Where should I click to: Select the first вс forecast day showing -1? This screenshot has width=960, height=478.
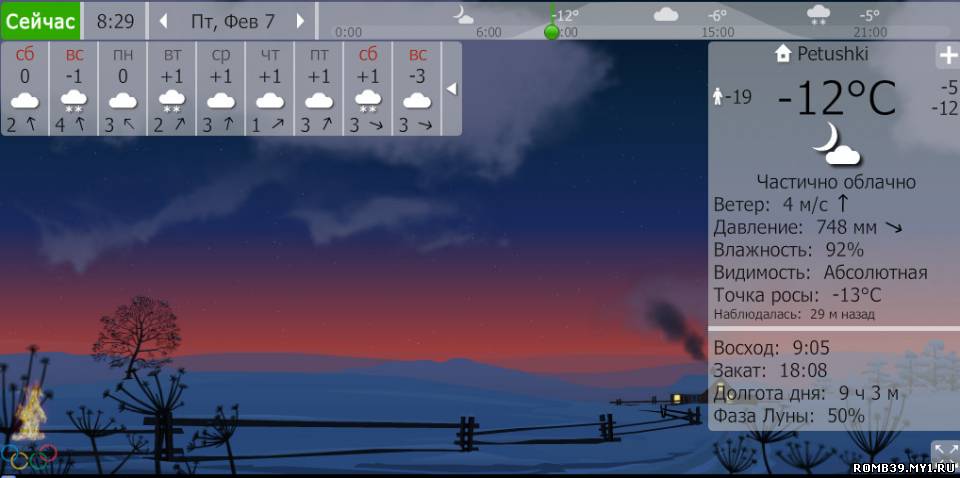coord(74,88)
